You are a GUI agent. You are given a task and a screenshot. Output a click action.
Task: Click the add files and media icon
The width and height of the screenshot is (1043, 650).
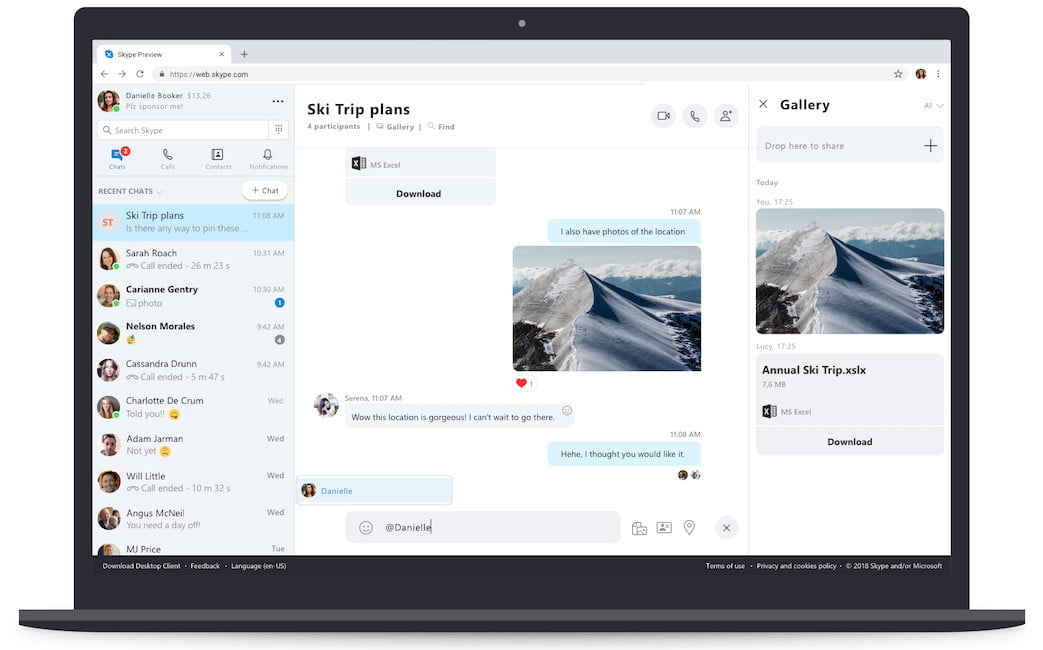[639, 528]
